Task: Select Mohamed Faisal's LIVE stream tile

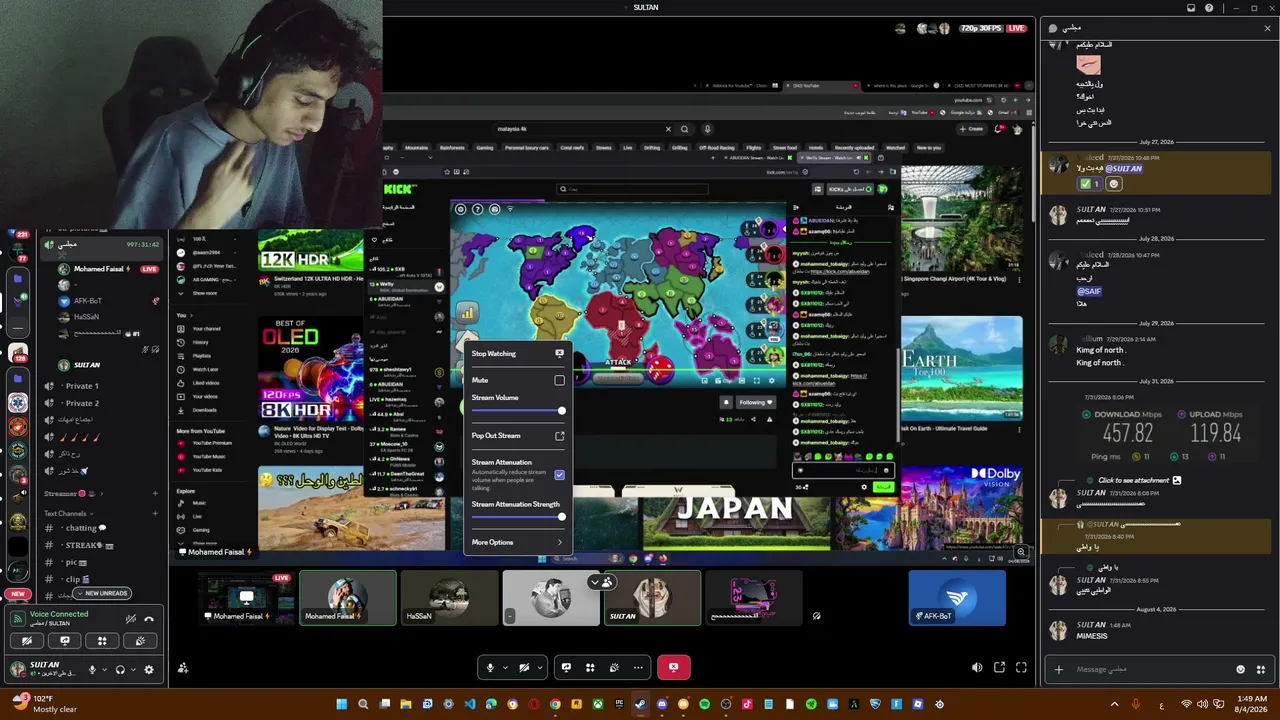Action: click(x=246, y=598)
